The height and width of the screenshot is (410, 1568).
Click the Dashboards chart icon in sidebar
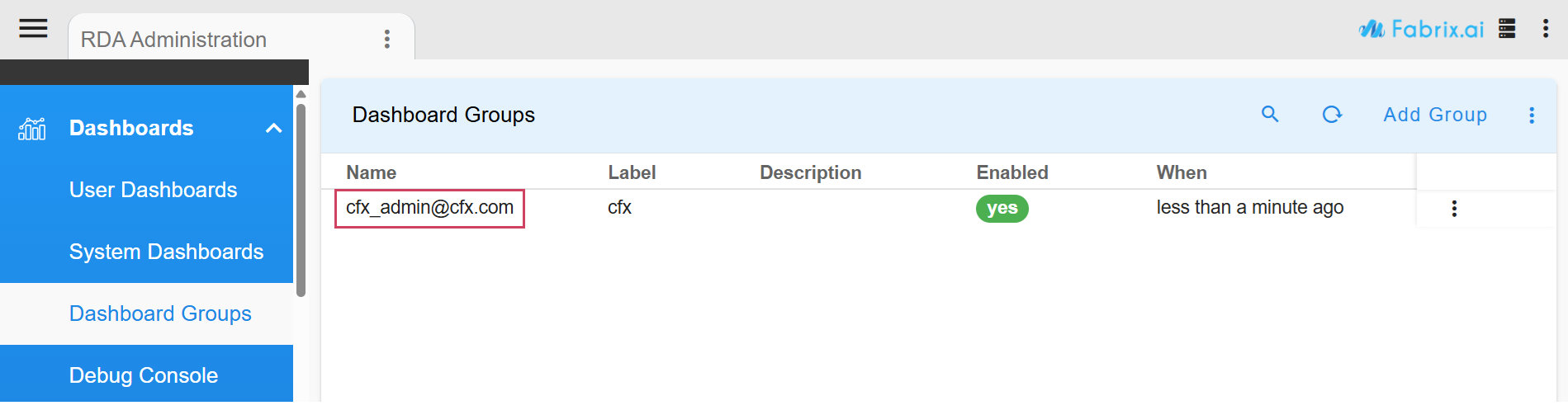coord(32,129)
